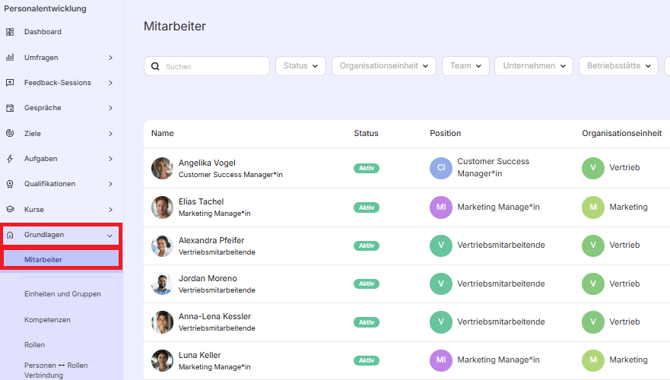Viewport: 670px width, 380px height.
Task: Expand the Feedback-Sessions submenu chevron
Action: coord(110,82)
